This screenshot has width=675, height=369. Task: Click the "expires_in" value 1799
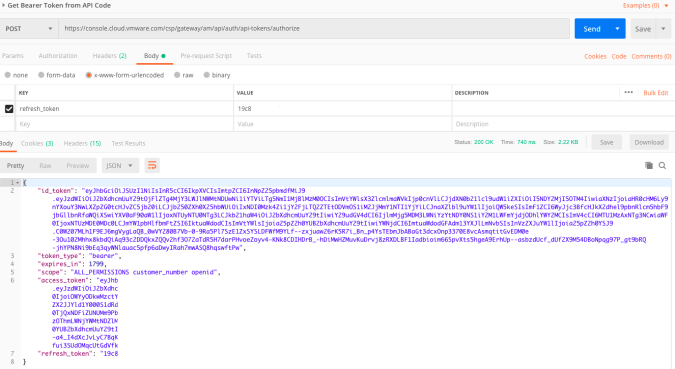tap(96, 264)
